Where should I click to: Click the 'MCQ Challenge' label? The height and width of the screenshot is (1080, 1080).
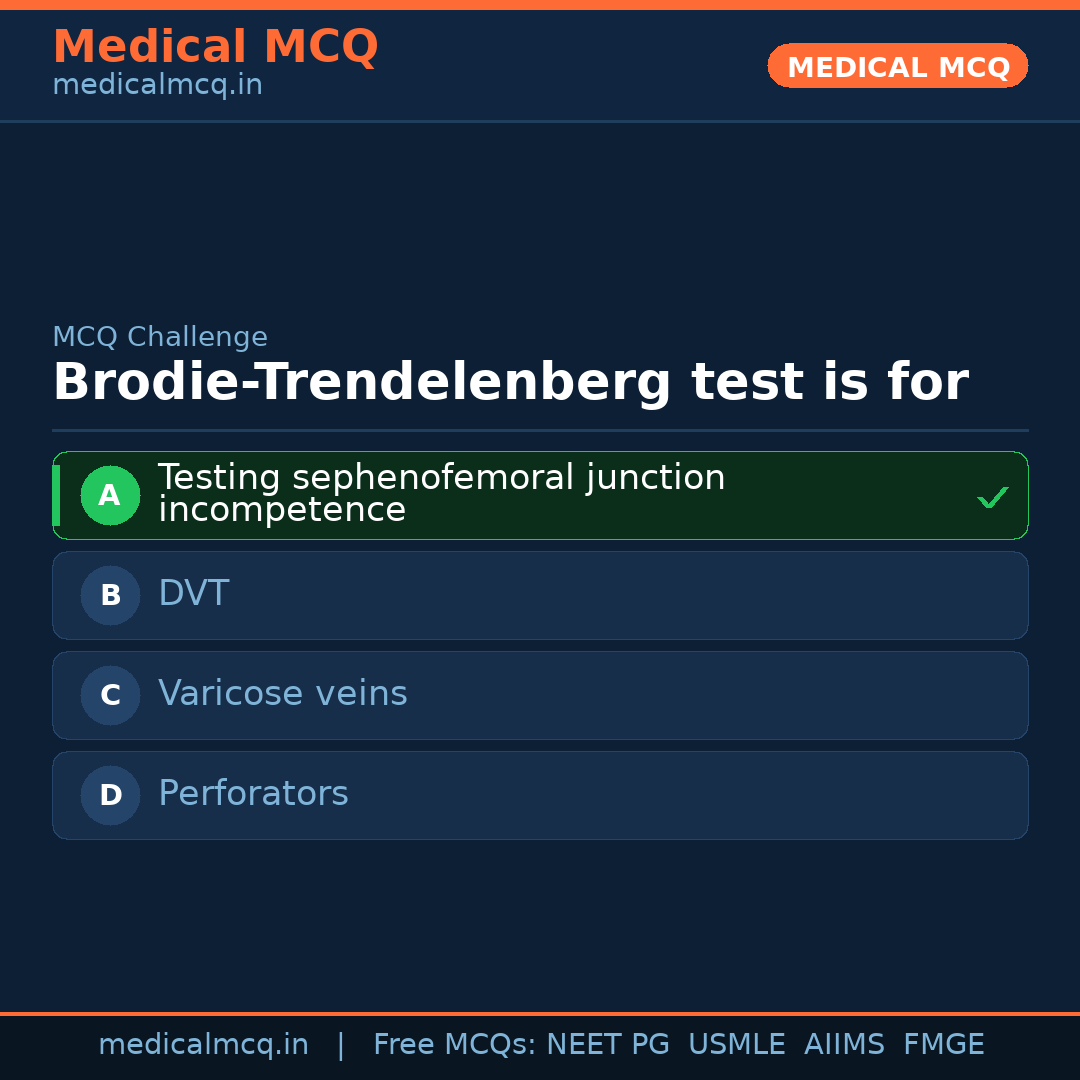(160, 338)
